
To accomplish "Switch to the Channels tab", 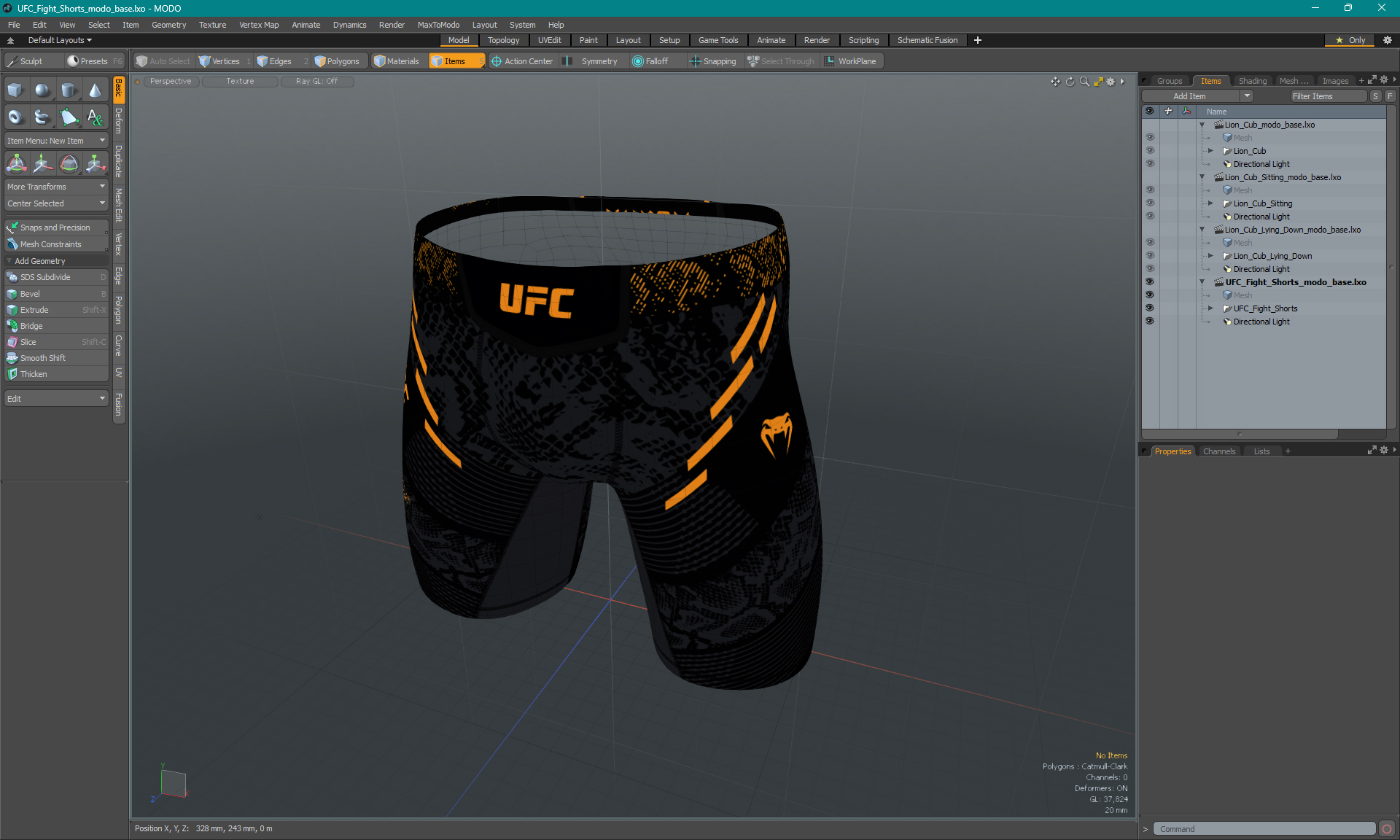I will tap(1218, 451).
